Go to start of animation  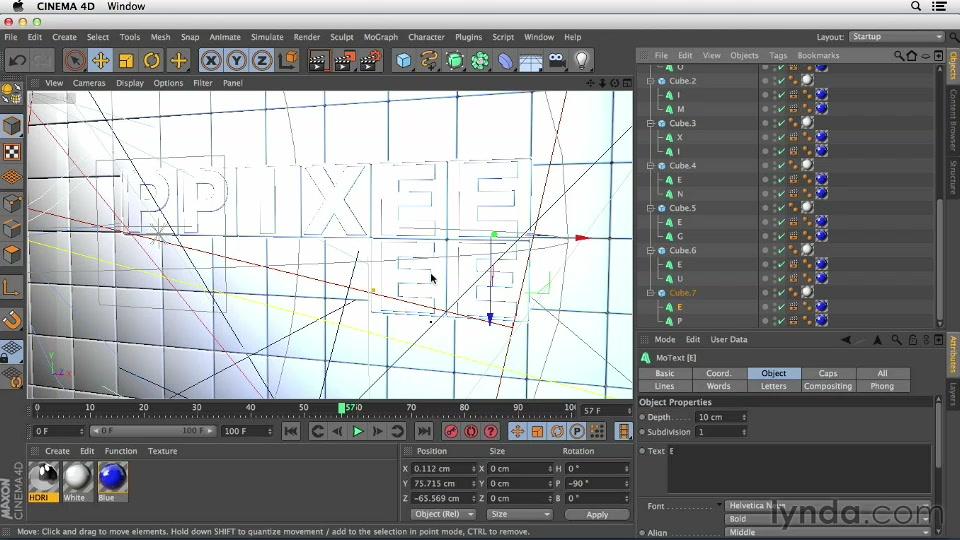pos(291,432)
